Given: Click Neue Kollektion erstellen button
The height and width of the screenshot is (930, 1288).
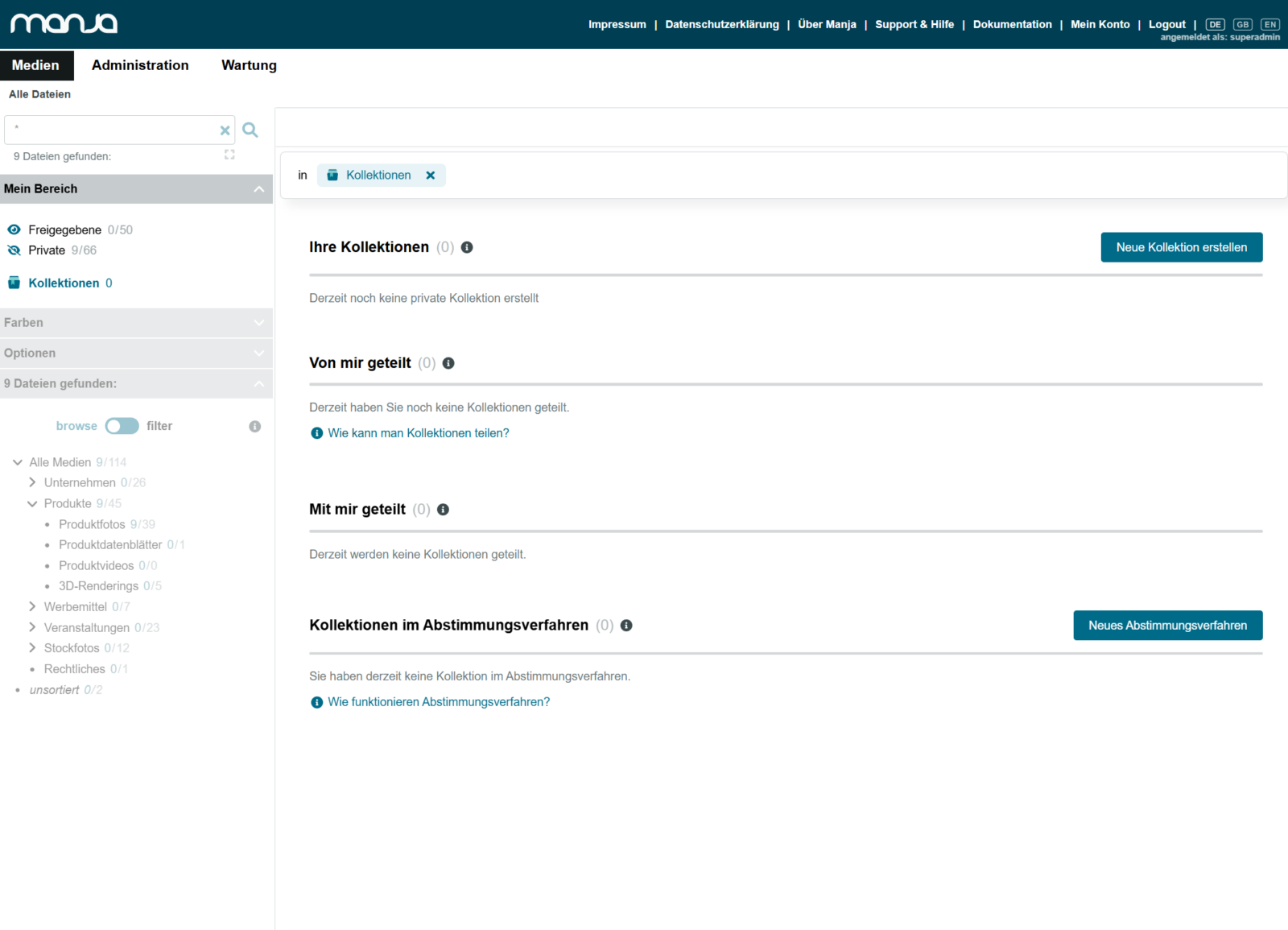Looking at the screenshot, I should click(1182, 247).
